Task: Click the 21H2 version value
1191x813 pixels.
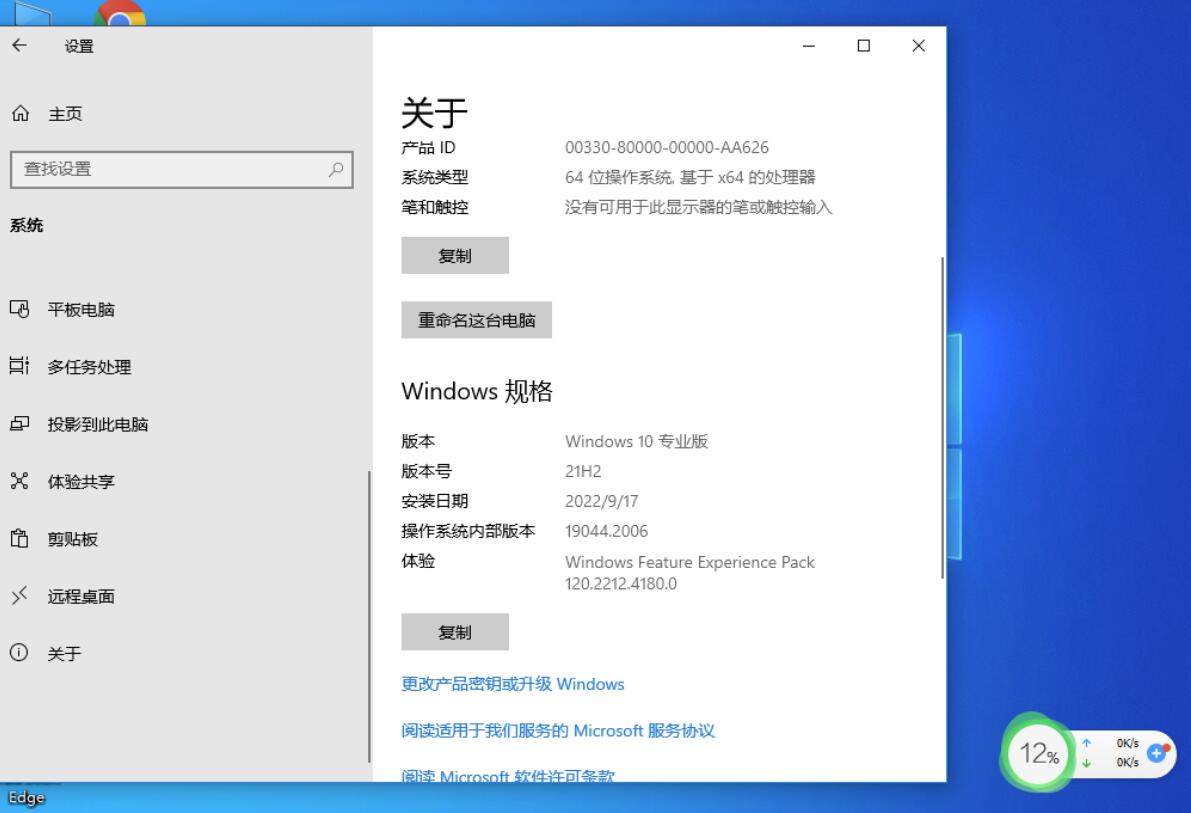Action: tap(583, 471)
